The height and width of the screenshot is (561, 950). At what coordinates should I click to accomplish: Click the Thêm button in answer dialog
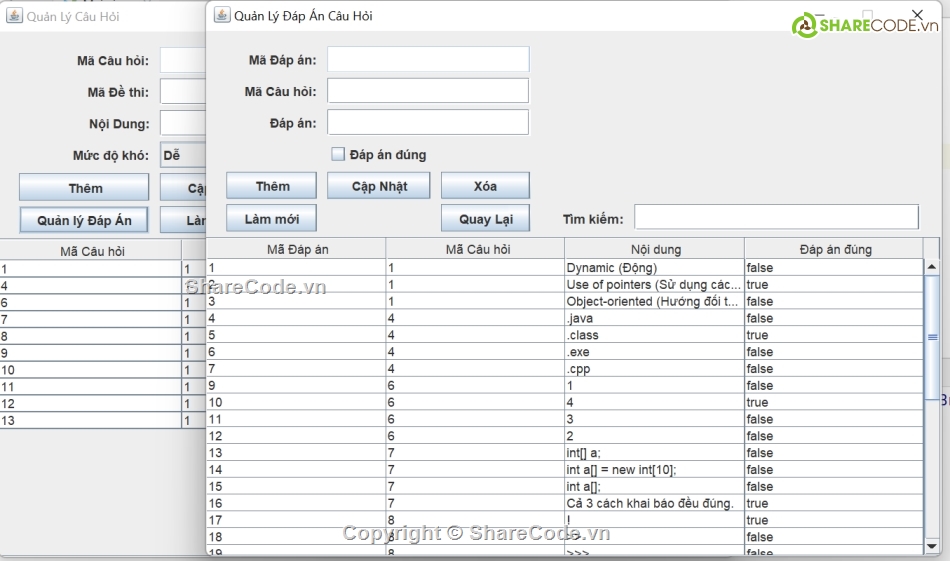click(x=271, y=186)
